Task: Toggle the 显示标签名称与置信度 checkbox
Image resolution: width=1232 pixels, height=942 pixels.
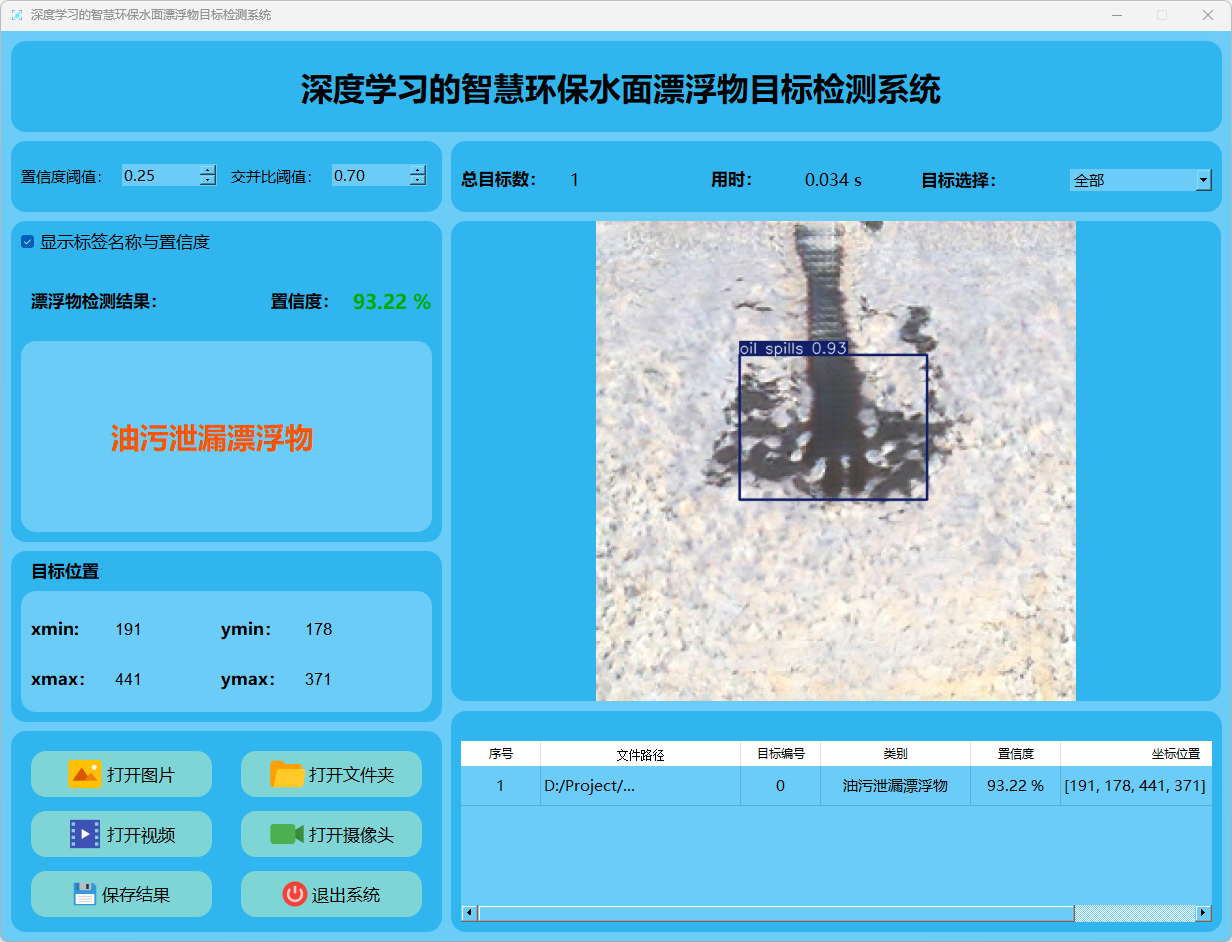Action: point(28,242)
